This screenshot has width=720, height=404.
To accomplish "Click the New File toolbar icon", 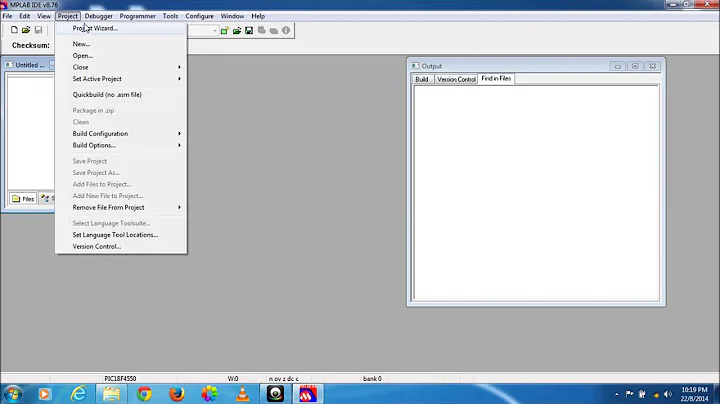I will (11, 31).
